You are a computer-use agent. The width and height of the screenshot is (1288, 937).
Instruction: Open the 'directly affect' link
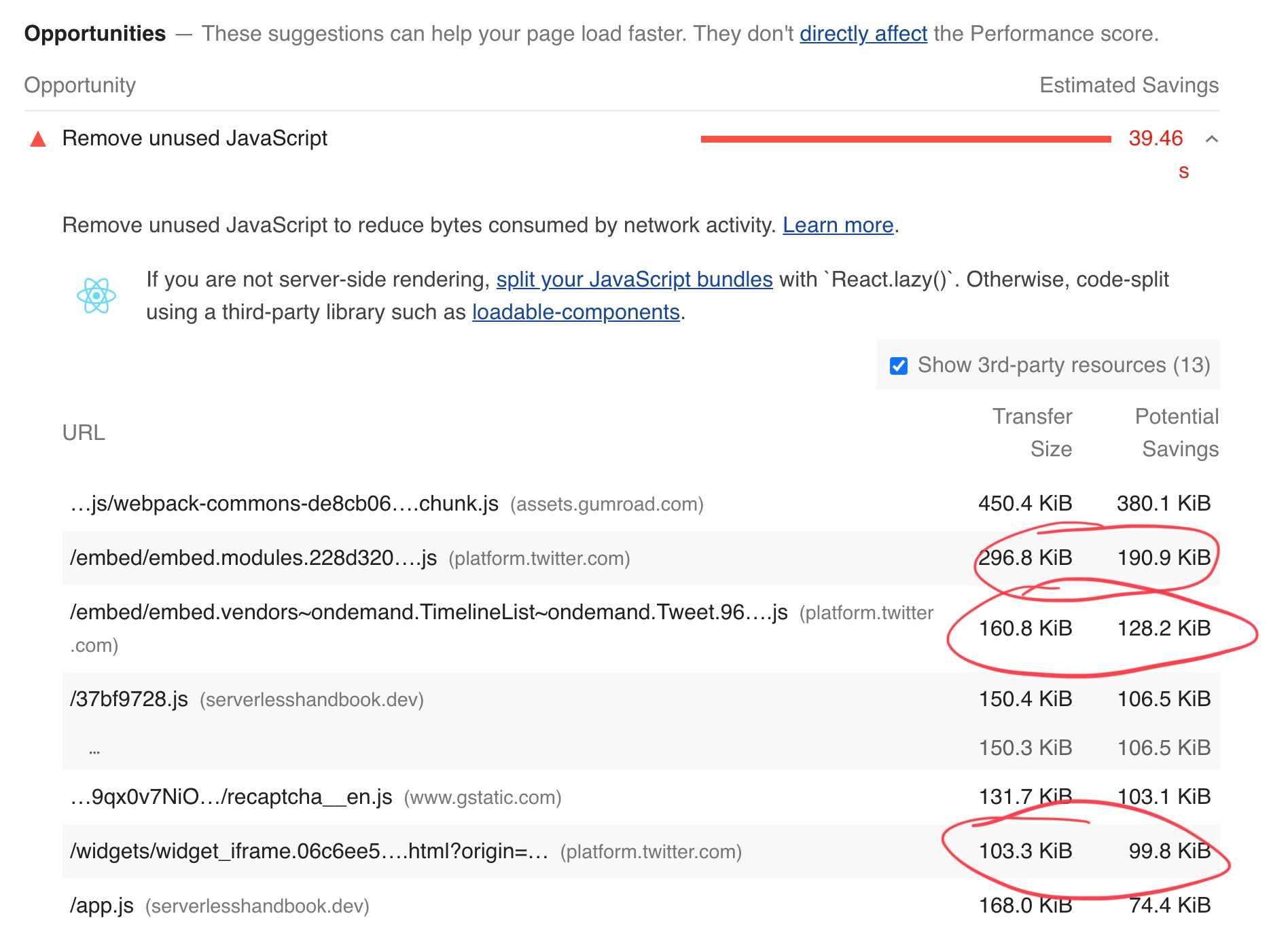coord(863,33)
